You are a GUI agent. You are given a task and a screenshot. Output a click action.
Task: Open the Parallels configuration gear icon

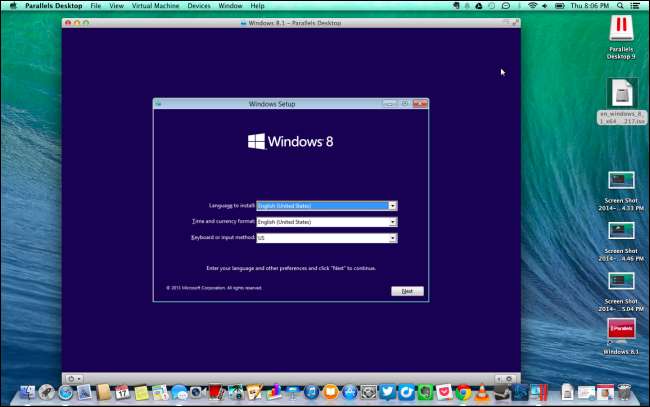click(509, 379)
